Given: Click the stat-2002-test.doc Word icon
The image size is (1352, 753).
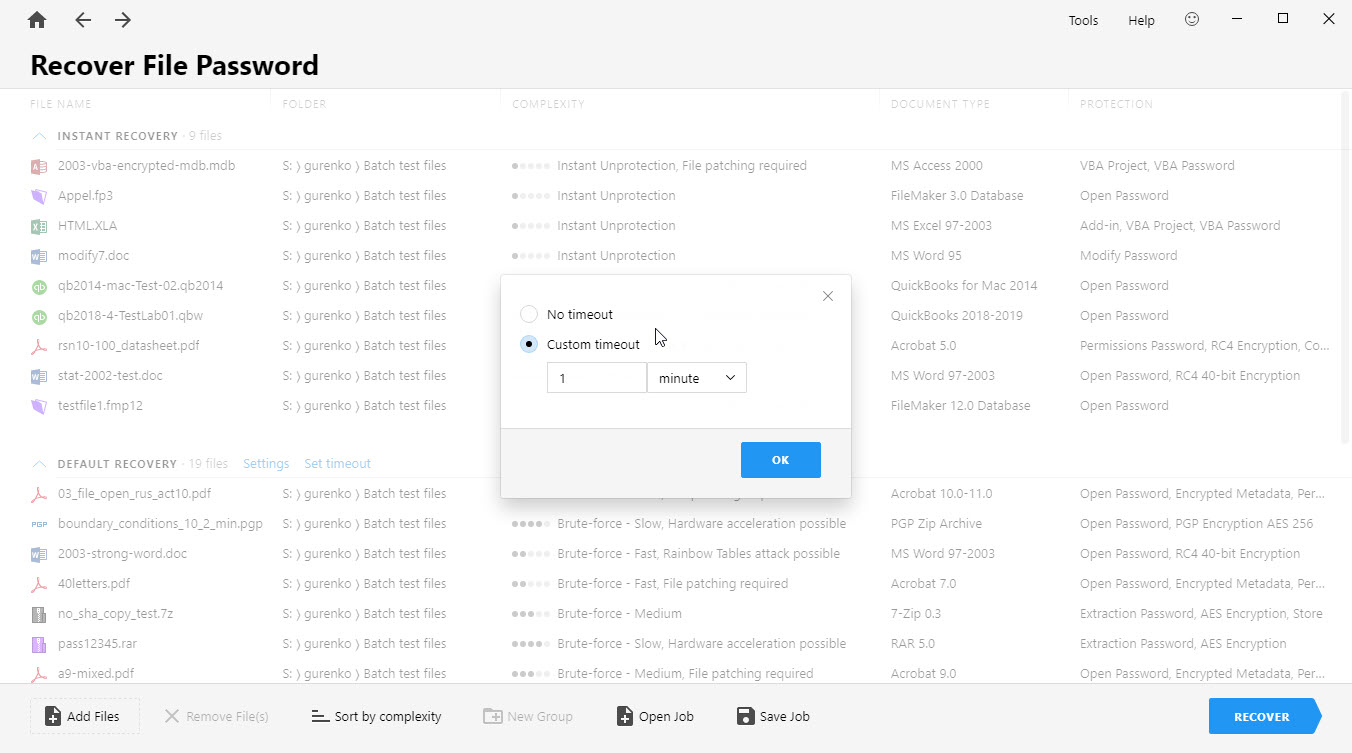Looking at the screenshot, I should coord(39,376).
